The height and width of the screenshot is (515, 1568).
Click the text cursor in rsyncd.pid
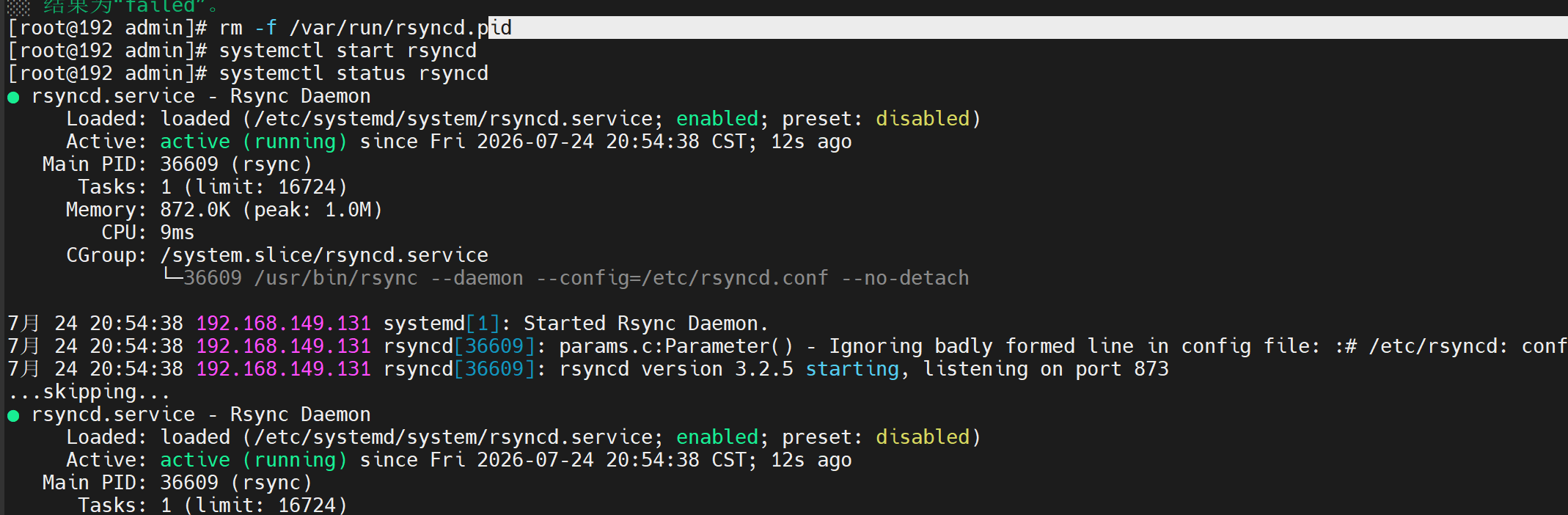pyautogui.click(x=489, y=28)
